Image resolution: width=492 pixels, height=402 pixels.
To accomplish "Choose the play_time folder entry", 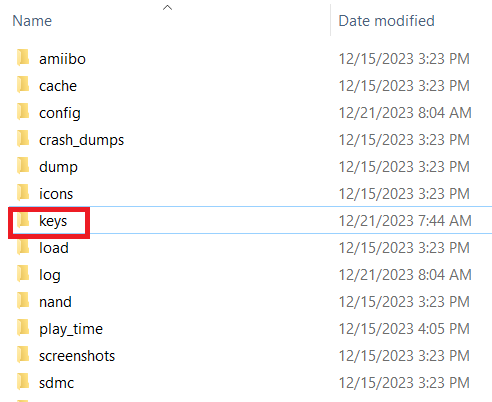I will coord(71,329).
